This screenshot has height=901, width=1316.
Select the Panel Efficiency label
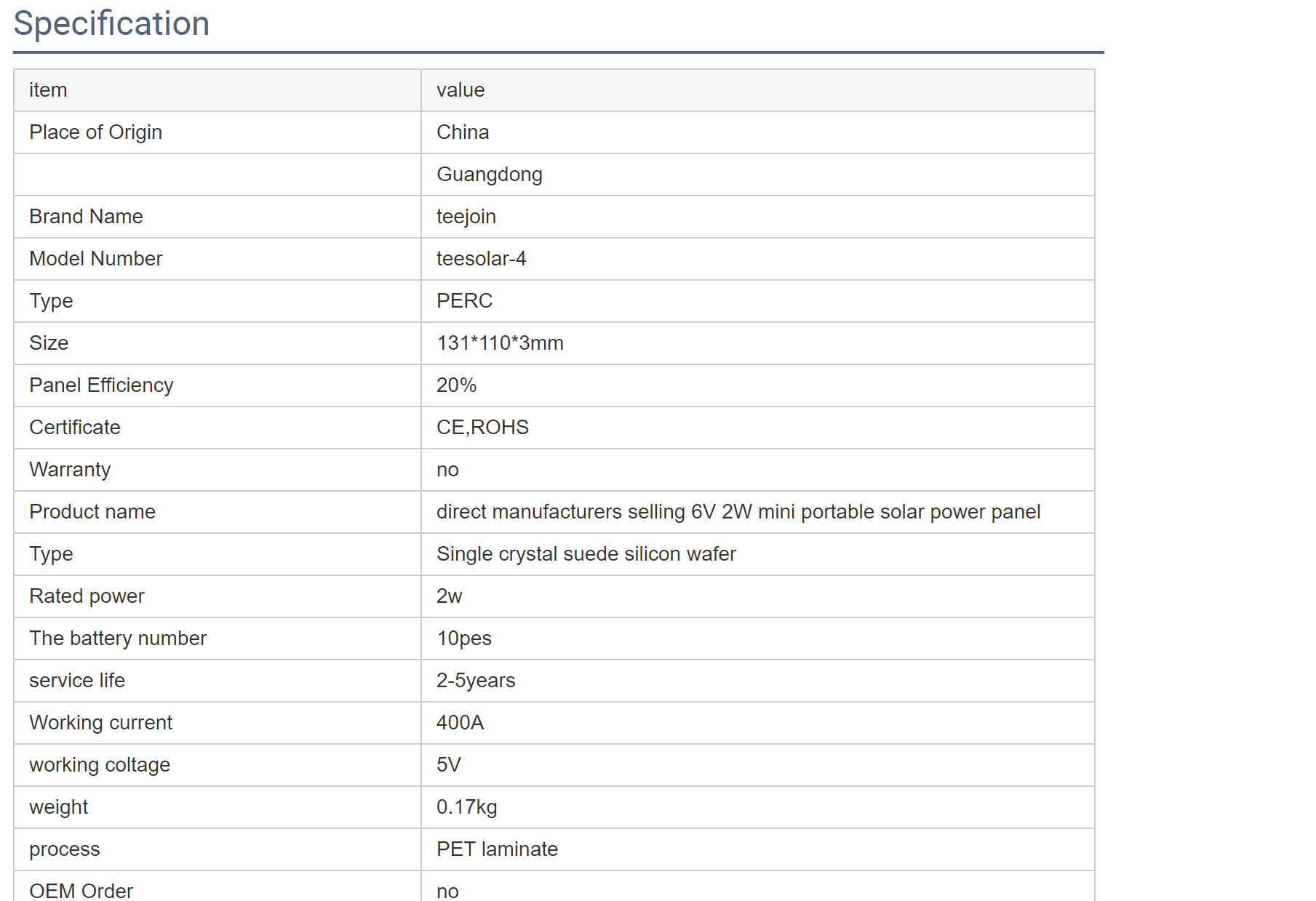(101, 385)
